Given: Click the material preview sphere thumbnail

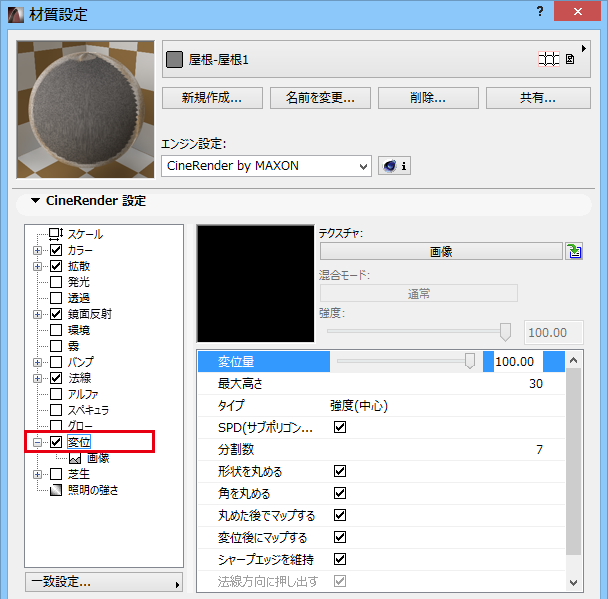Looking at the screenshot, I should 85,109.
